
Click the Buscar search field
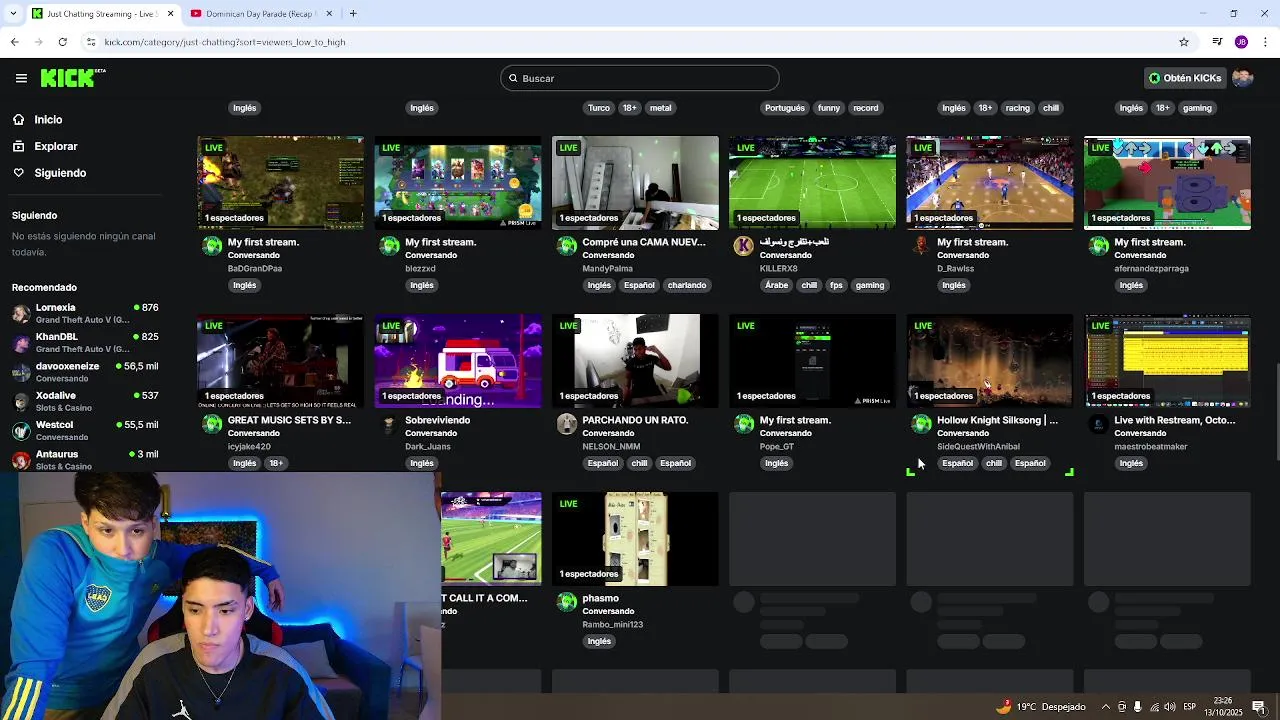(x=640, y=78)
